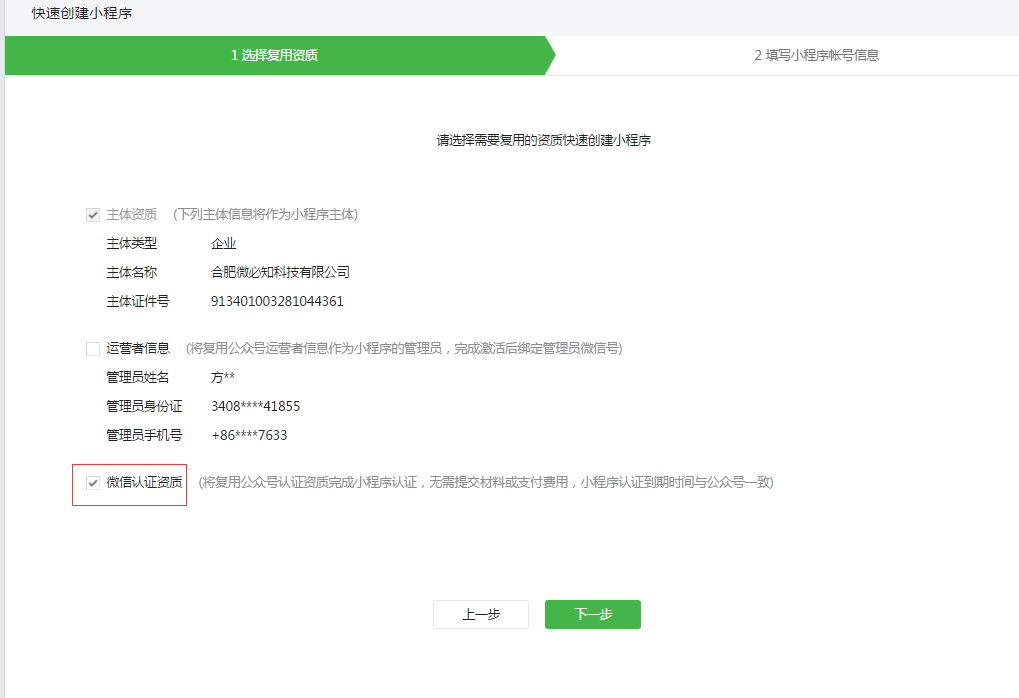Click the company name 合肥微必知科技有限公司
The image size is (1019, 698).
point(280,272)
